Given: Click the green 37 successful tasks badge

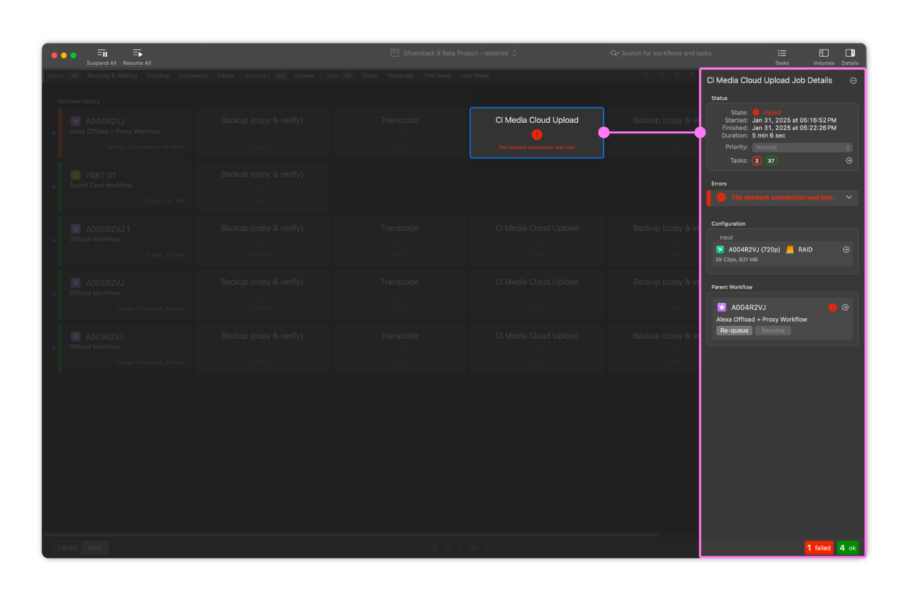Looking at the screenshot, I should pos(771,161).
